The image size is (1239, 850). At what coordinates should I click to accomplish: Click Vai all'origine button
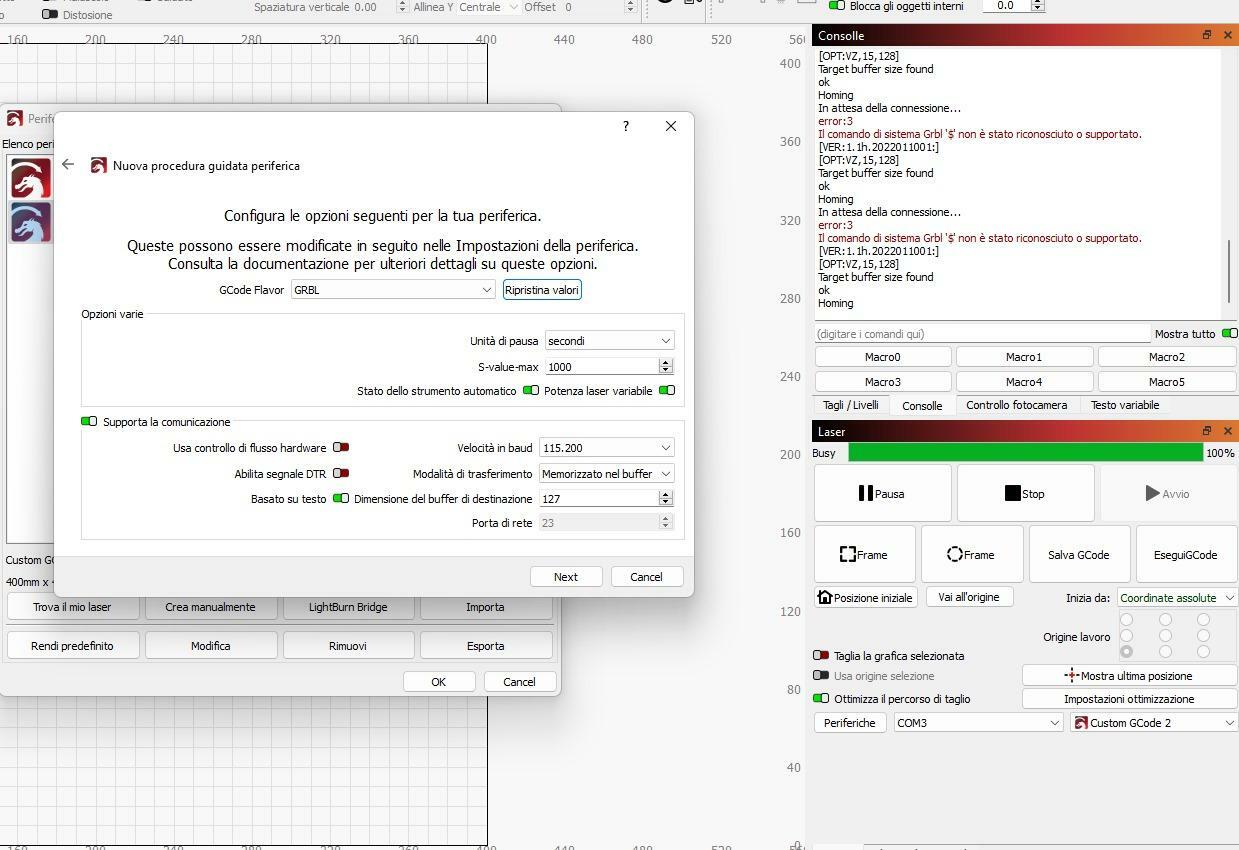[x=969, y=597]
